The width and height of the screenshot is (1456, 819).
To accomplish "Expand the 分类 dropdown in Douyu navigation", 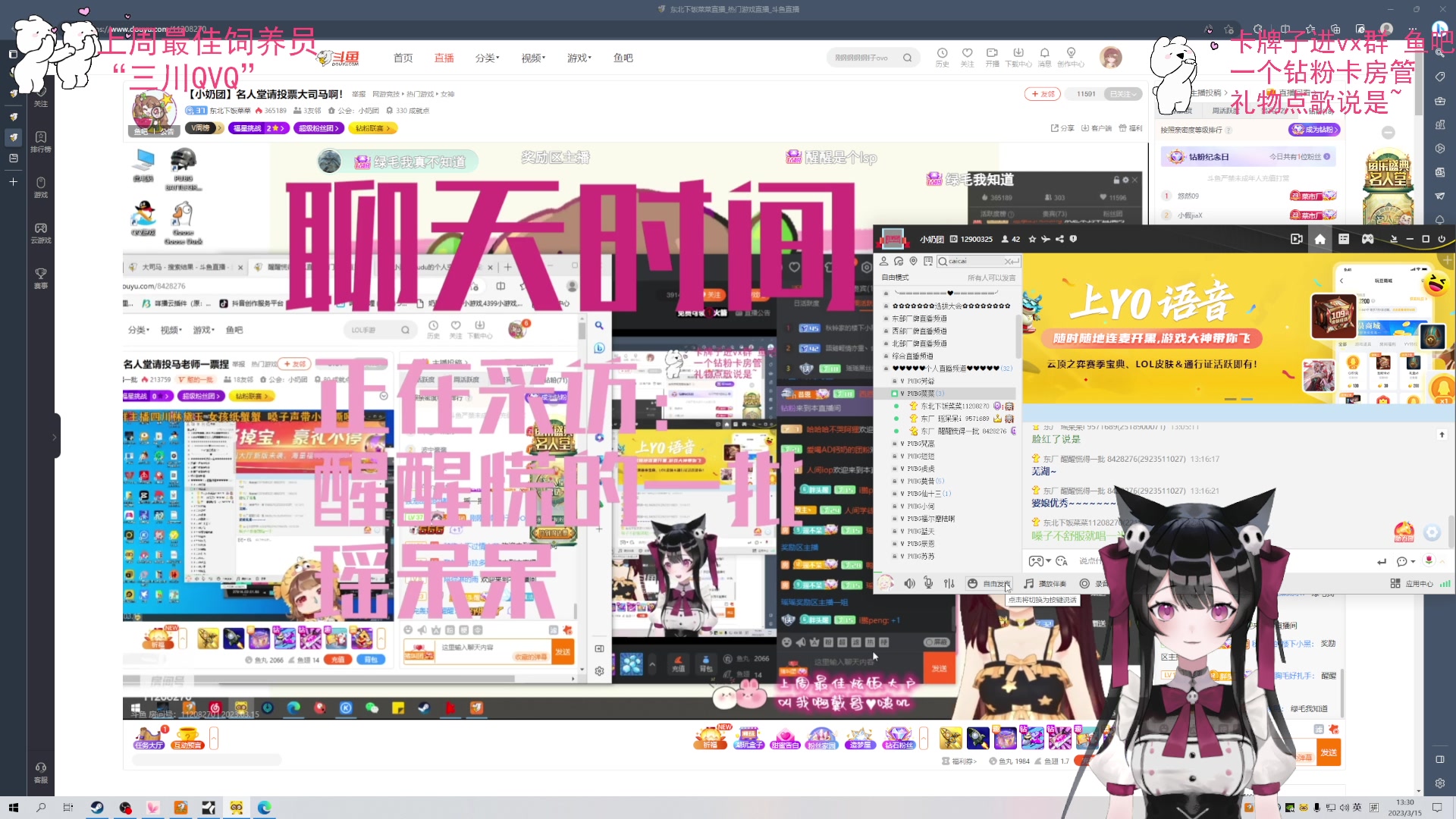I will 487,58.
